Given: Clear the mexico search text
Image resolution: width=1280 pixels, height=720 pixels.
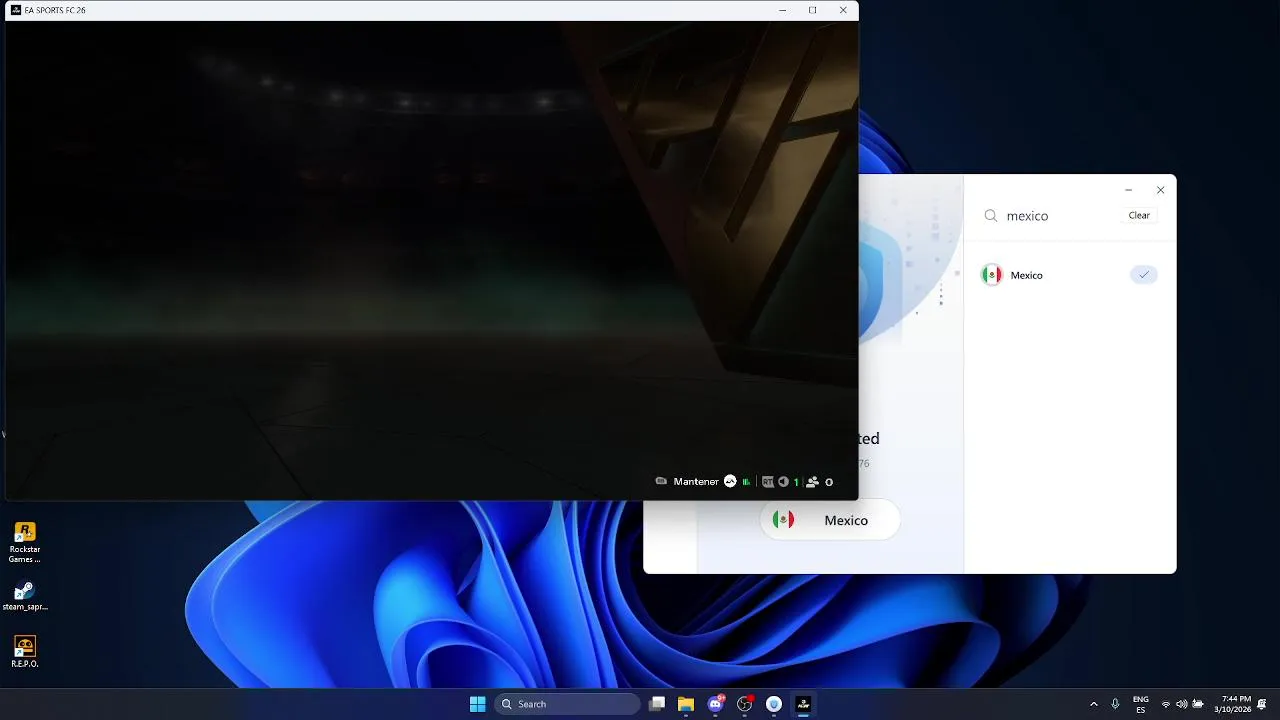Looking at the screenshot, I should point(1139,215).
